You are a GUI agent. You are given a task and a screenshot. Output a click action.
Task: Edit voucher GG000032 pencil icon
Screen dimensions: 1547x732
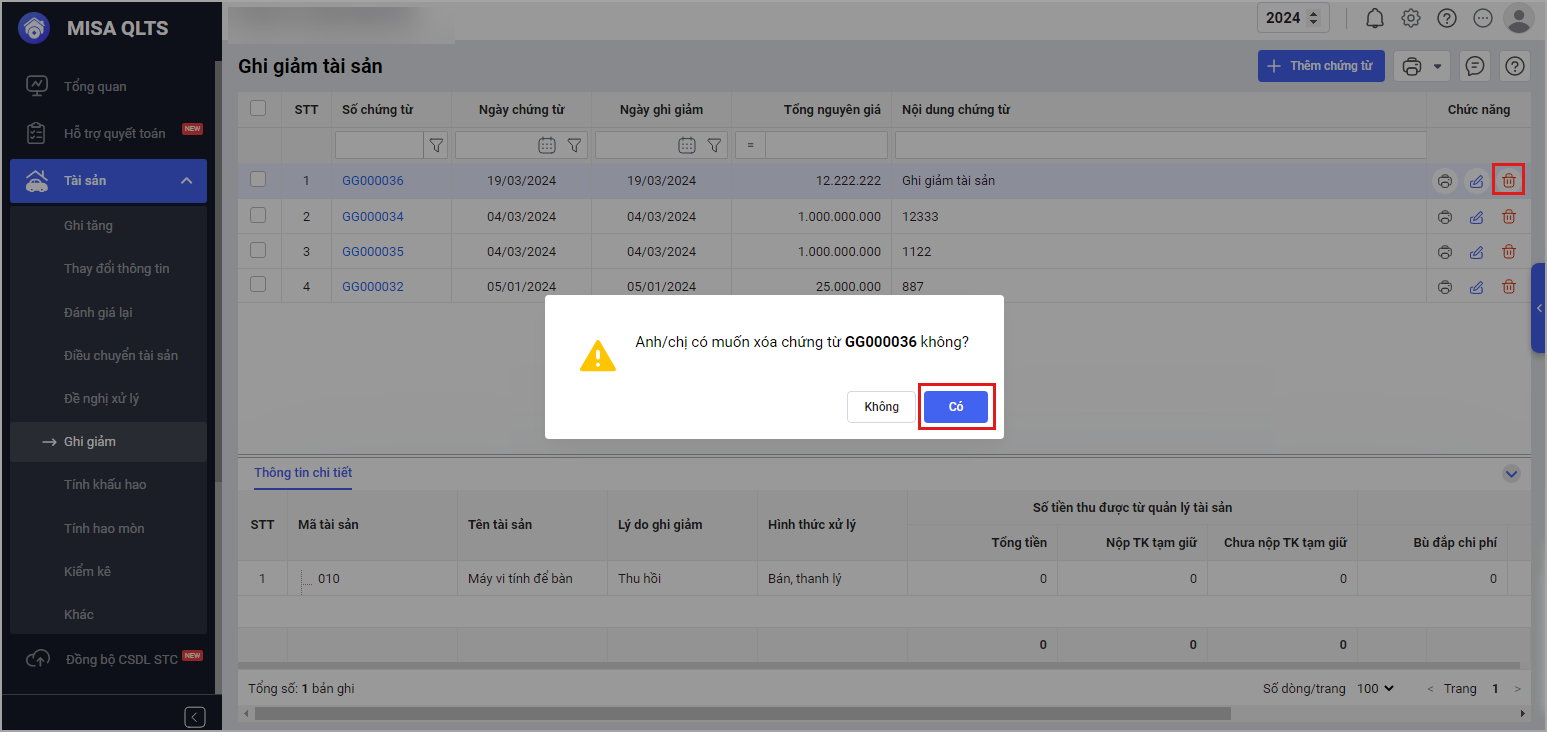[1476, 287]
